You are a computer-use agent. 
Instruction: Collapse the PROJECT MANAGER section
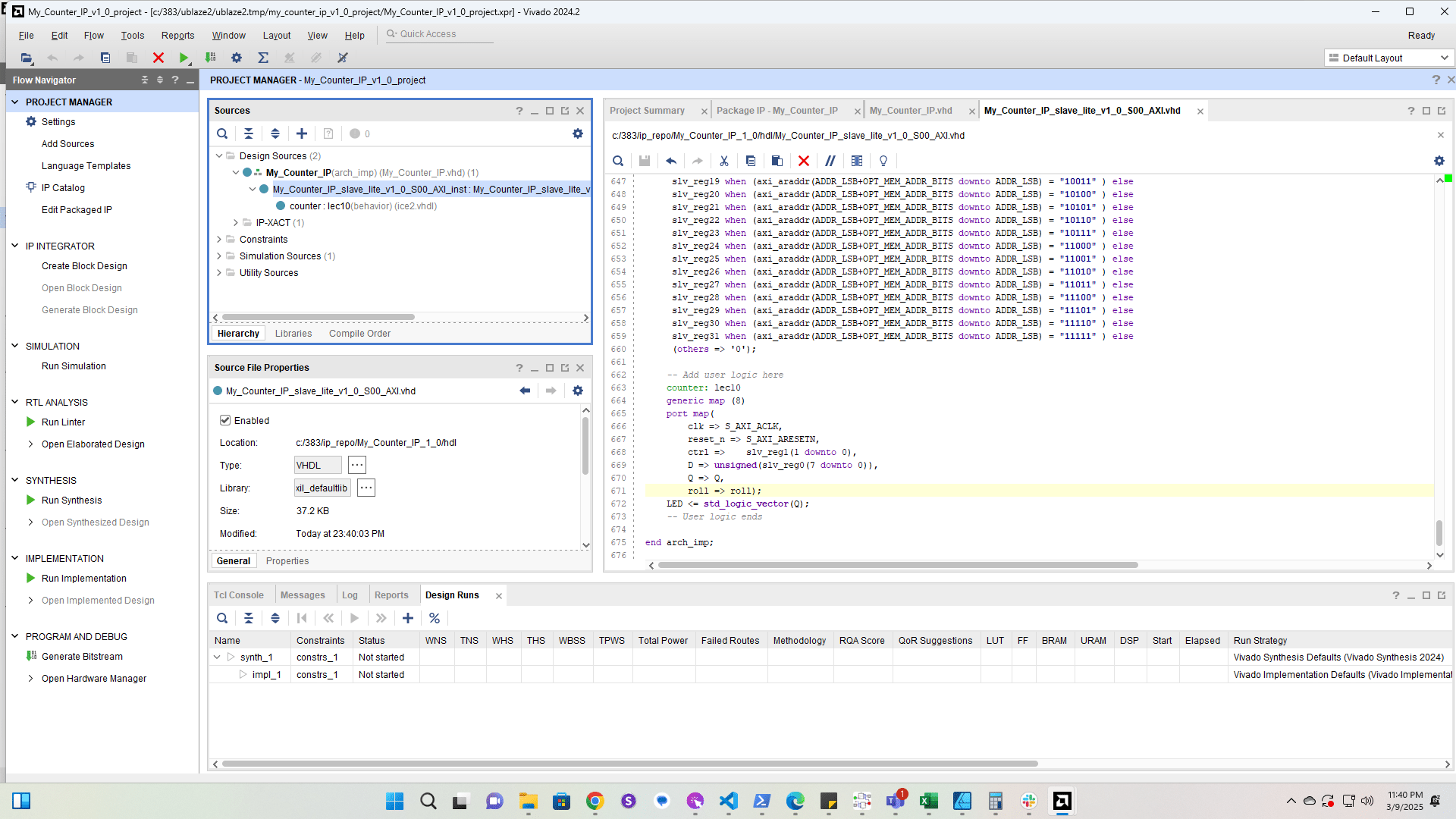coord(14,102)
